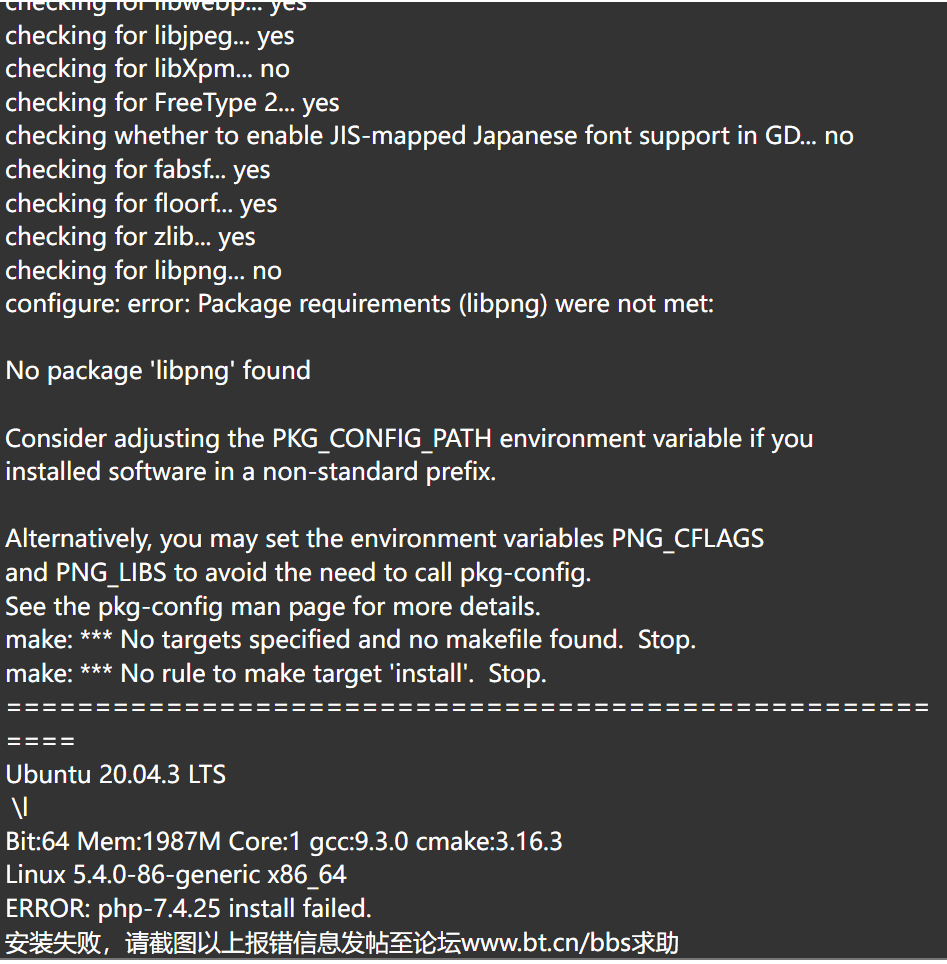Click the 'No targets specified and no makefile' line

(351, 640)
